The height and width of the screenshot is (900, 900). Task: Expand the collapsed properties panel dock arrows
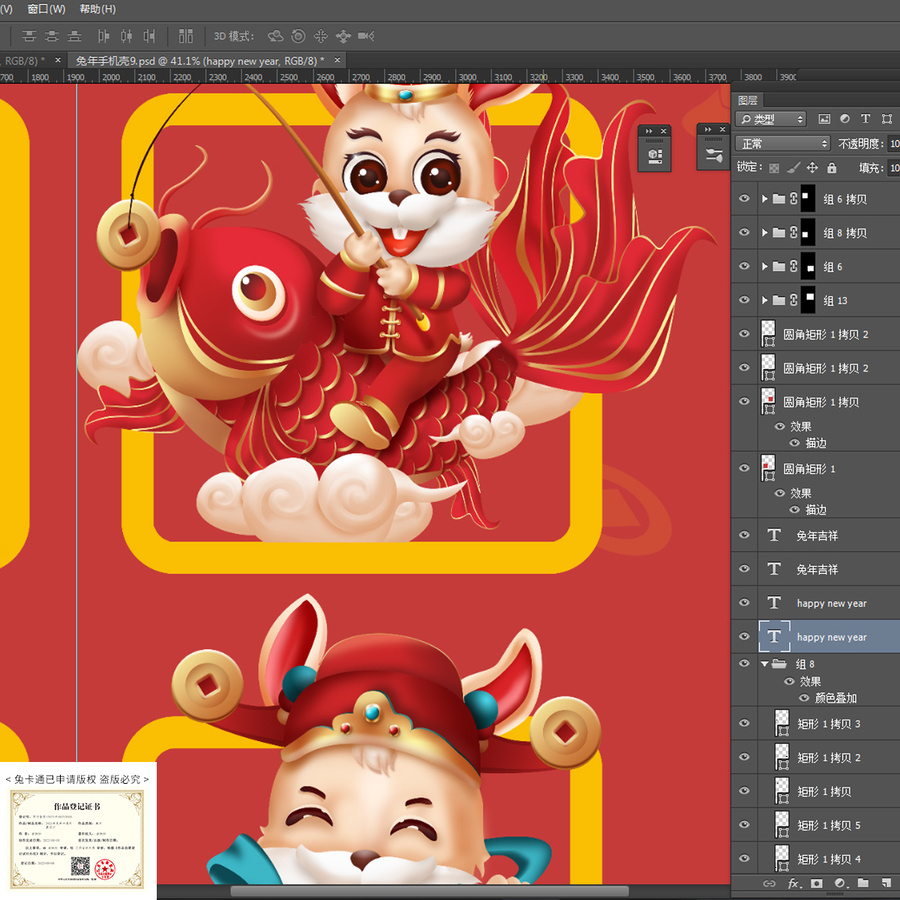[x=708, y=129]
